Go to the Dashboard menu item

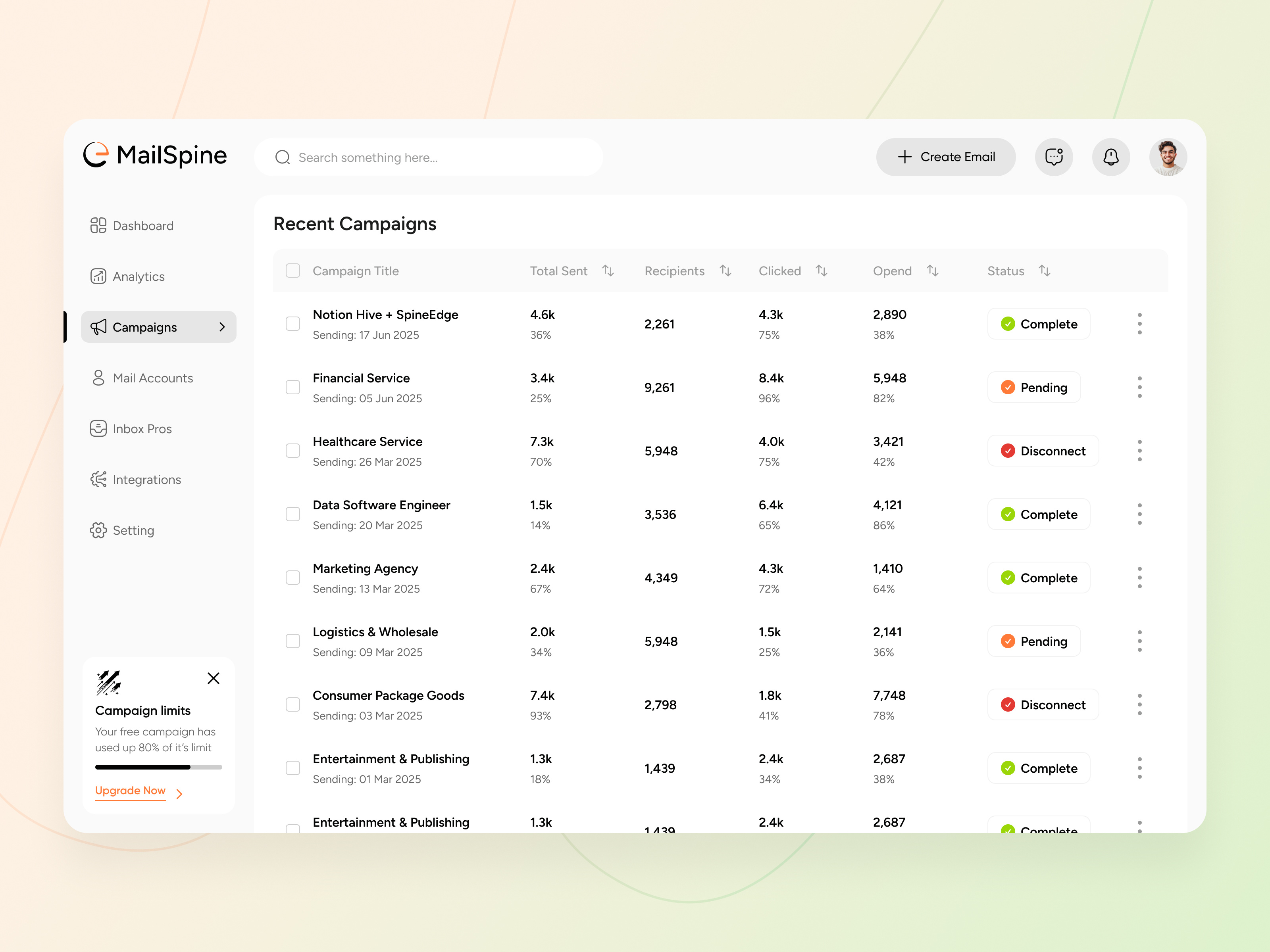coord(143,226)
